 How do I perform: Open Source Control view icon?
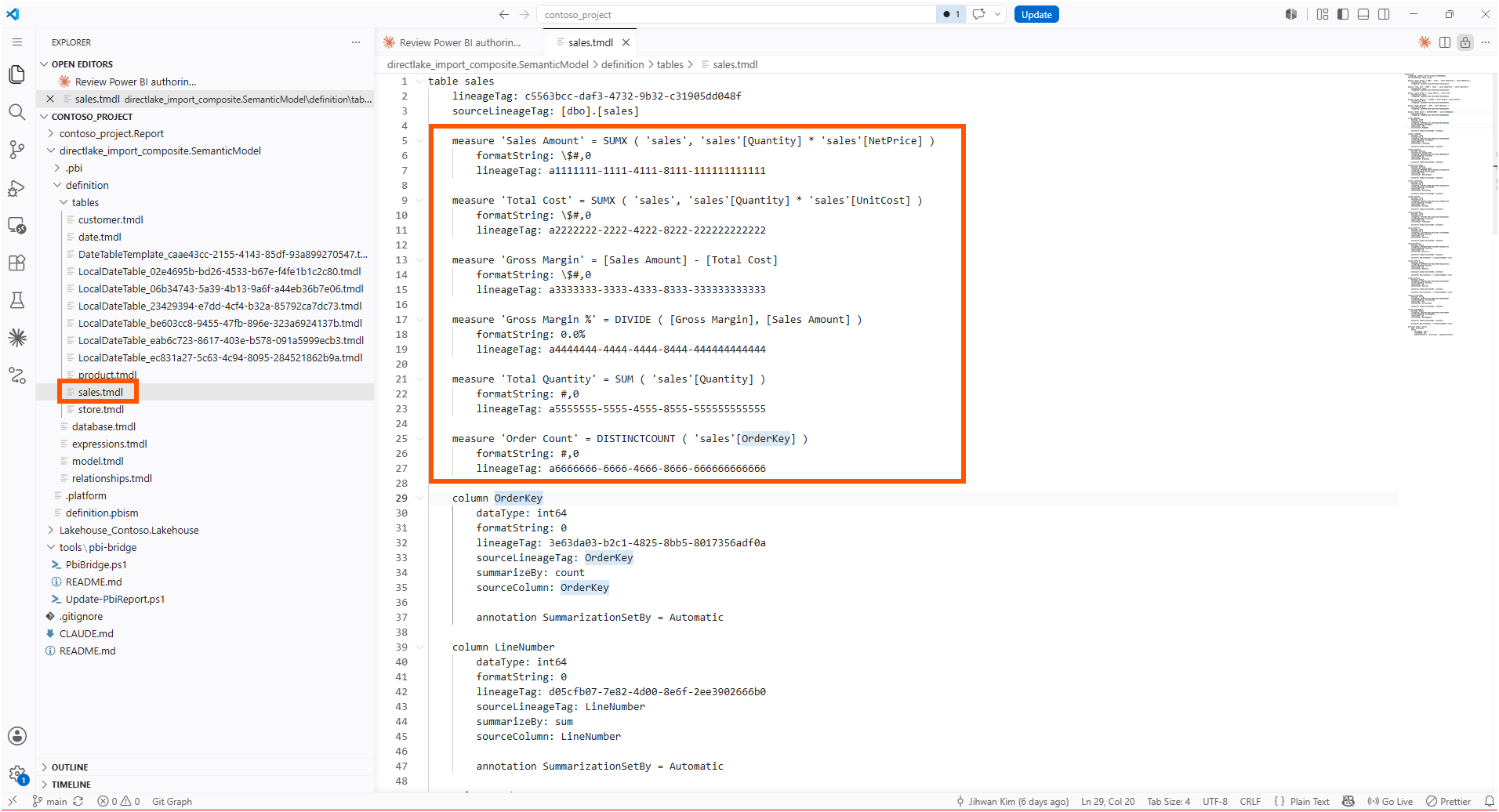16,150
